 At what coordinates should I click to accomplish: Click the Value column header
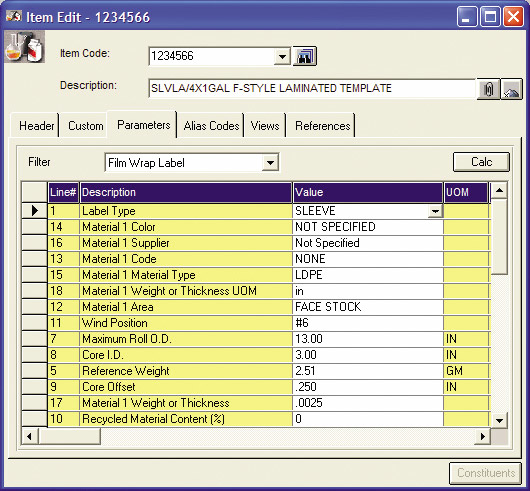point(368,192)
